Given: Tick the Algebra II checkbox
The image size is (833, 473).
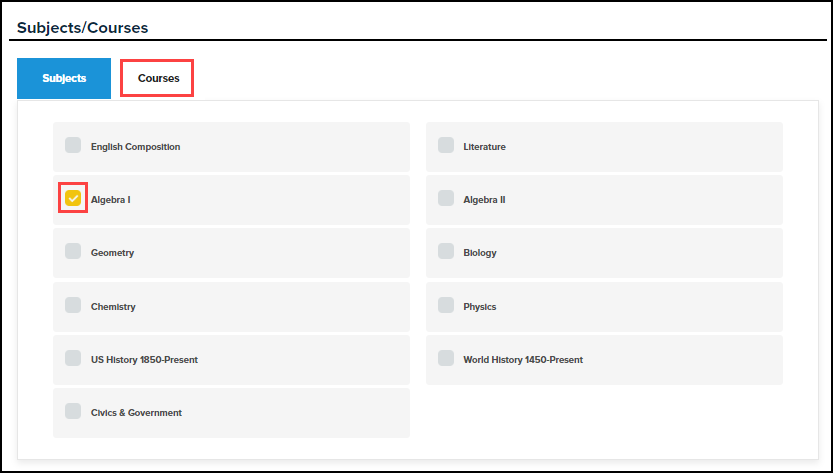Looking at the screenshot, I should pos(446,198).
